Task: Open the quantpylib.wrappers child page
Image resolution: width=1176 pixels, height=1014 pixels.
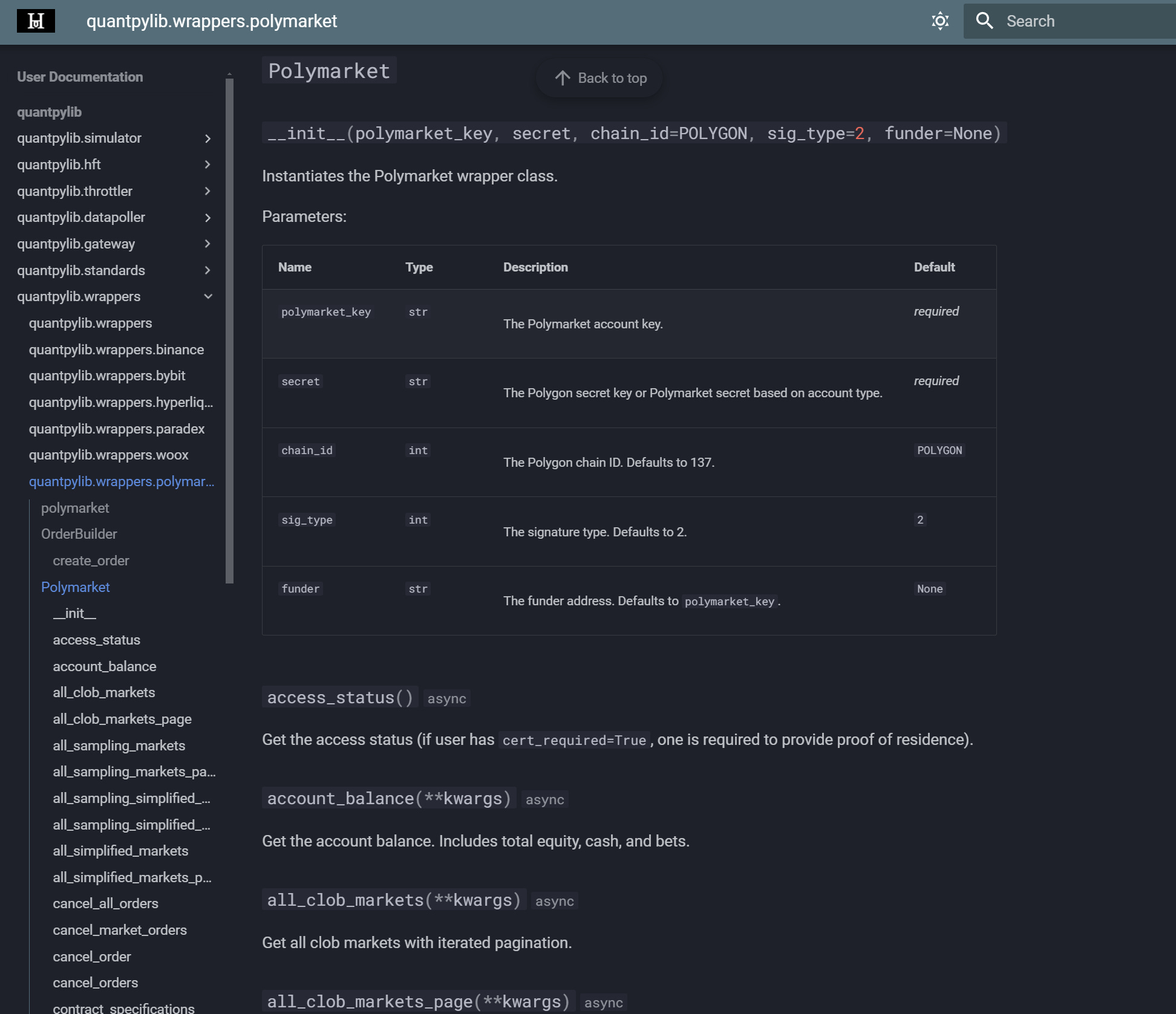Action: click(90, 323)
